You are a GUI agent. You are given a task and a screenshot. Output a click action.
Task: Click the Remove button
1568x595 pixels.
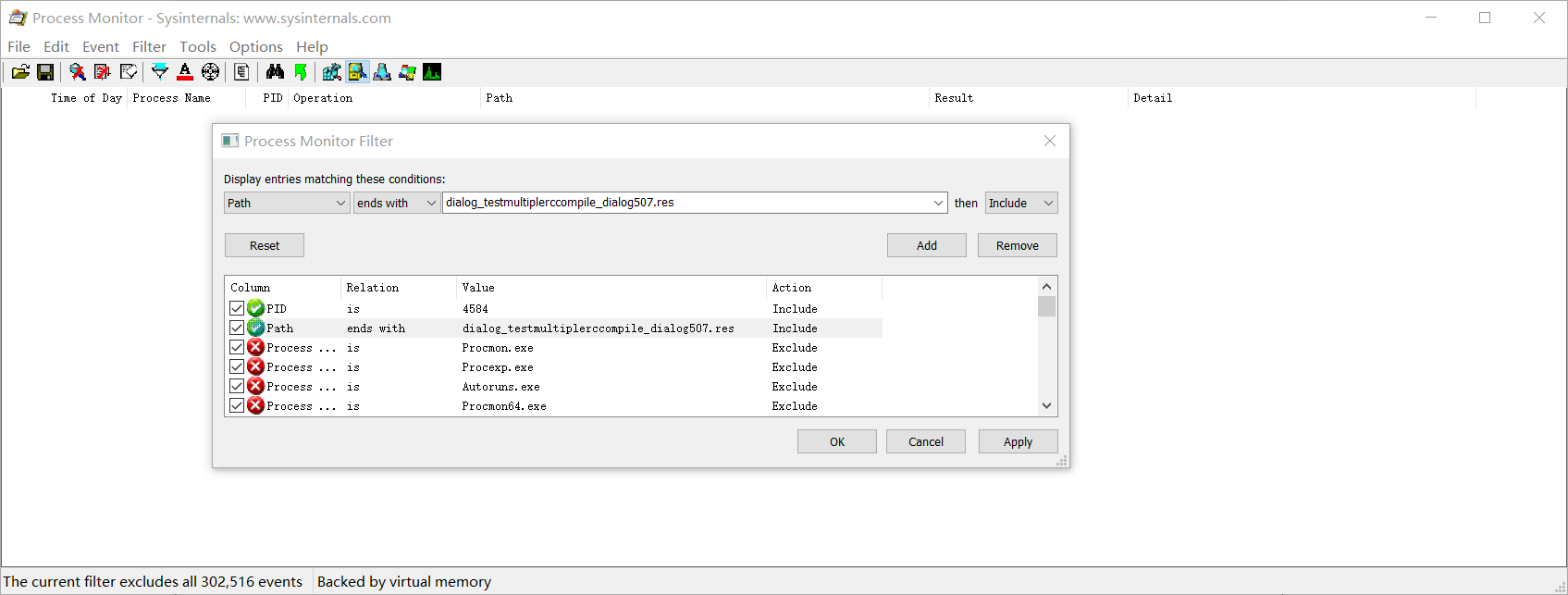pos(1018,245)
